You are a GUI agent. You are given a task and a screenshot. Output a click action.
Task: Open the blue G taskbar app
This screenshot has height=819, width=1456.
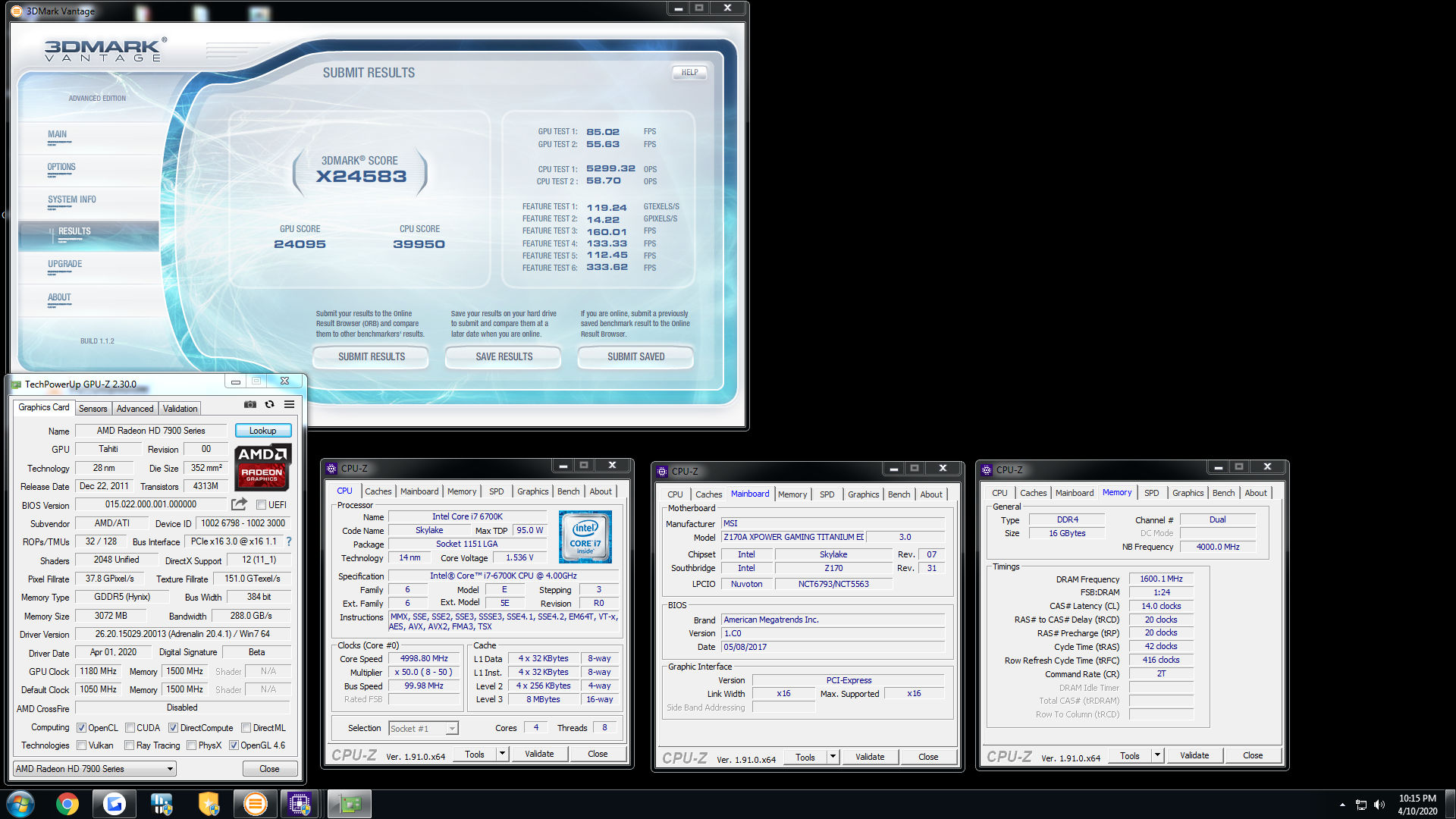(x=115, y=804)
